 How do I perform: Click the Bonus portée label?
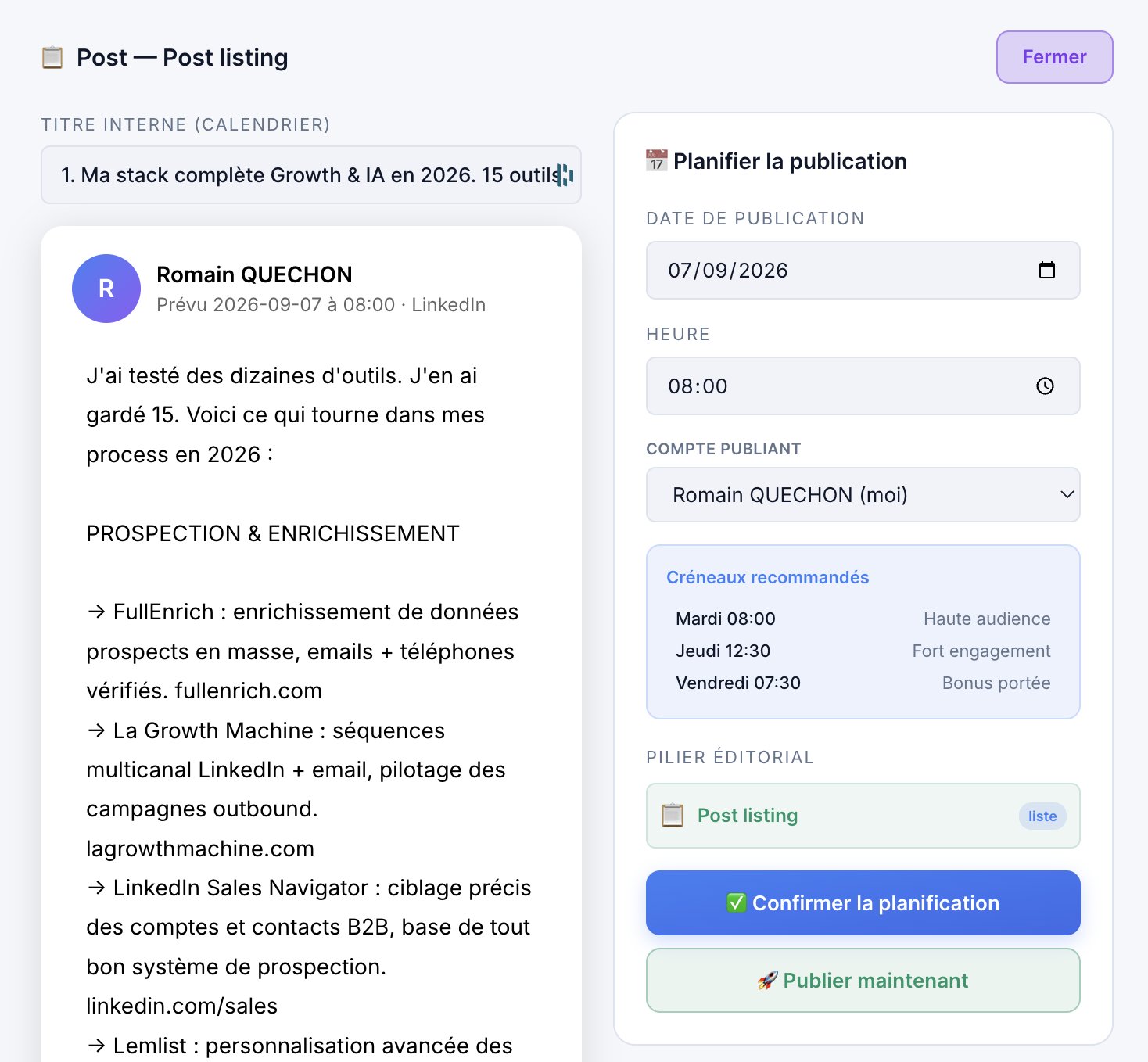[996, 683]
